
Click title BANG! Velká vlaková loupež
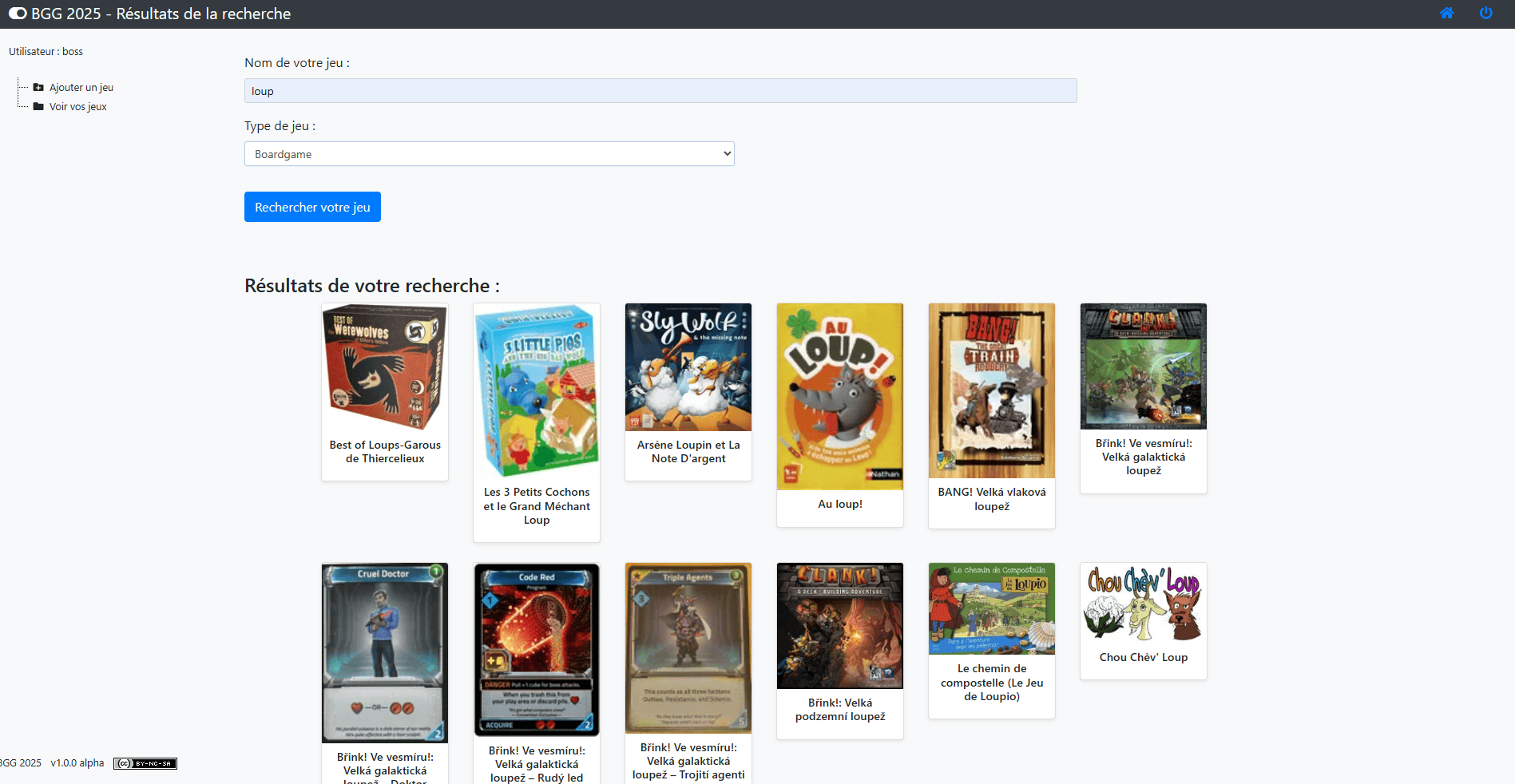pos(992,499)
